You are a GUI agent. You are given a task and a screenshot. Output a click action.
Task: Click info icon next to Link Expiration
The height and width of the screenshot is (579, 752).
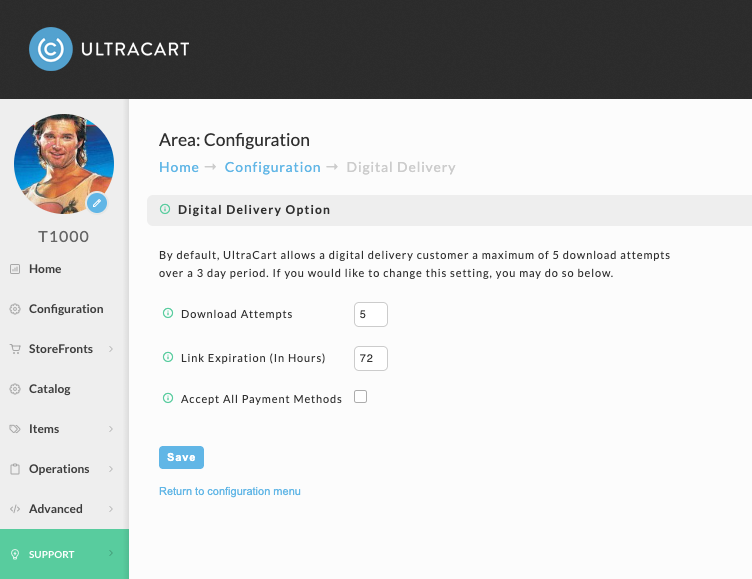(168, 357)
